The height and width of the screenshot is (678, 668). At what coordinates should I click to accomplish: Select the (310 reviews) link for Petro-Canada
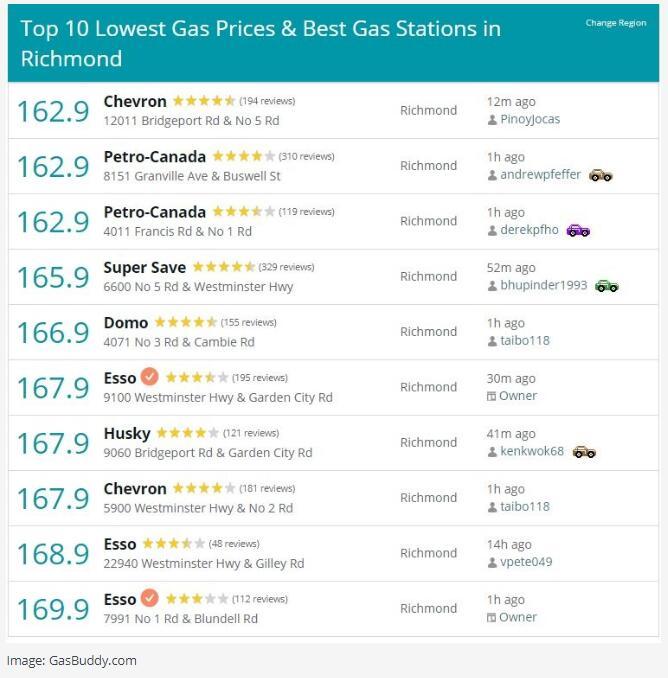pos(307,157)
